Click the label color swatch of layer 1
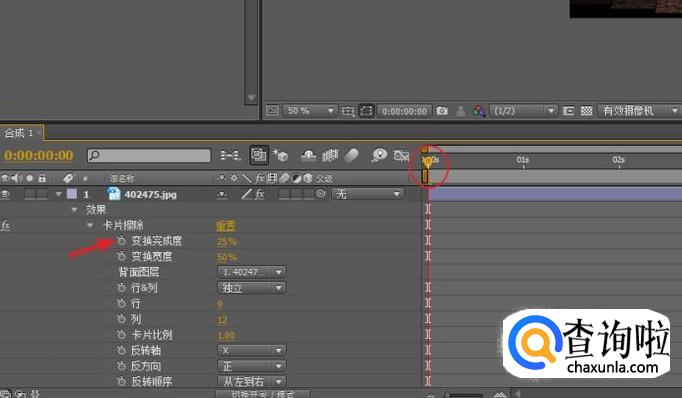682x398 pixels. click(x=72, y=194)
